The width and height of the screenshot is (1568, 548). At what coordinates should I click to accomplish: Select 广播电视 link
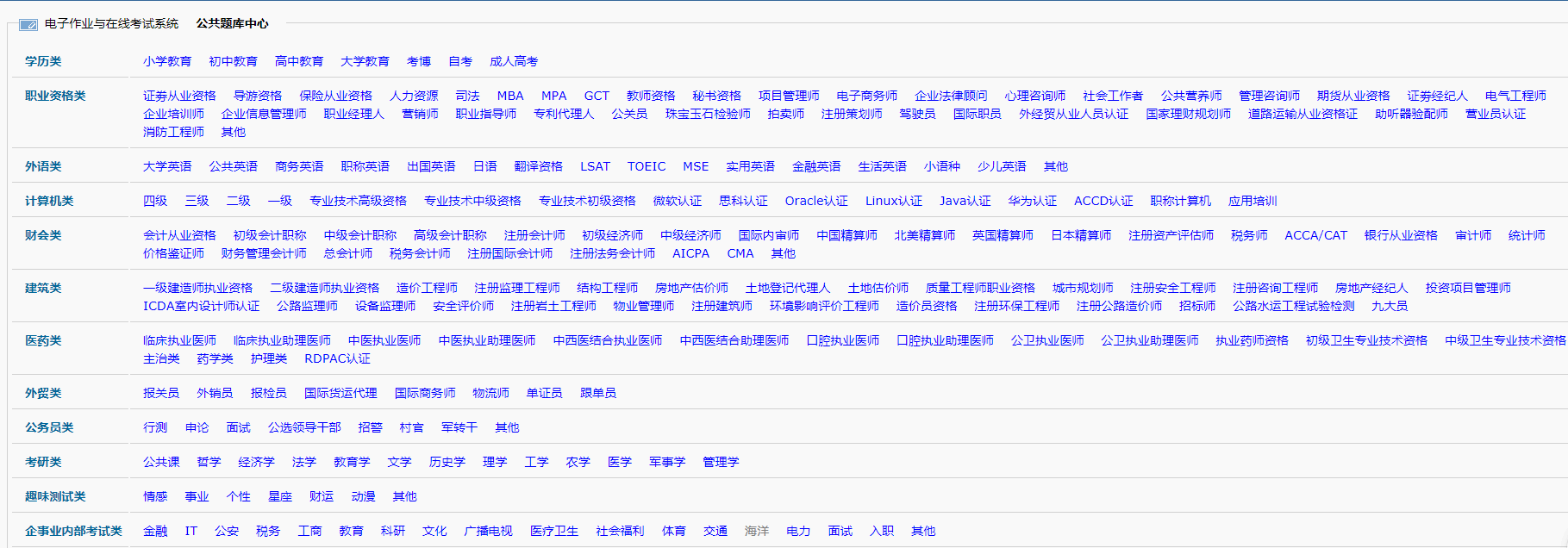[488, 531]
